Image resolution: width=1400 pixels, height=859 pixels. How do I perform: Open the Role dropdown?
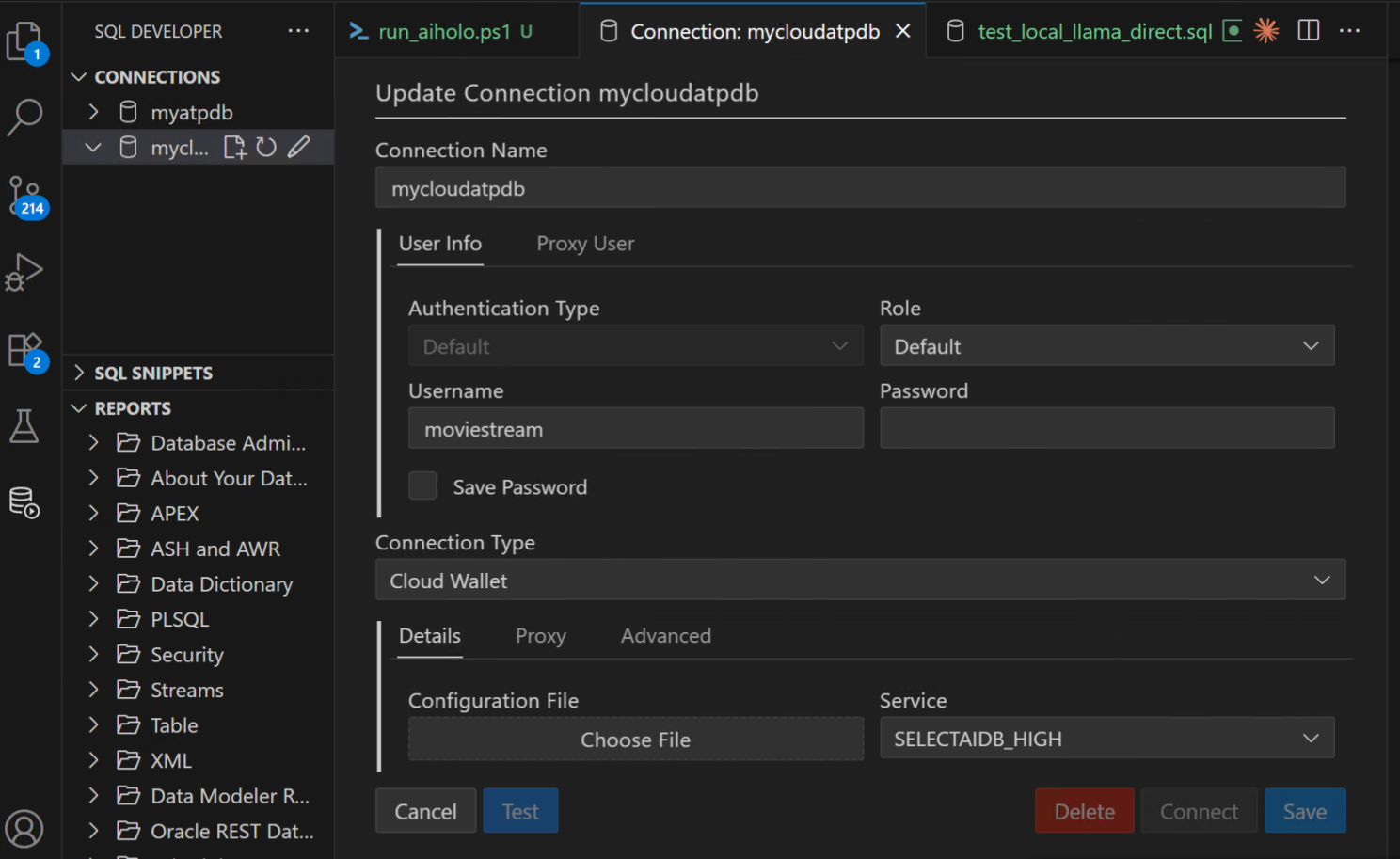click(1106, 345)
